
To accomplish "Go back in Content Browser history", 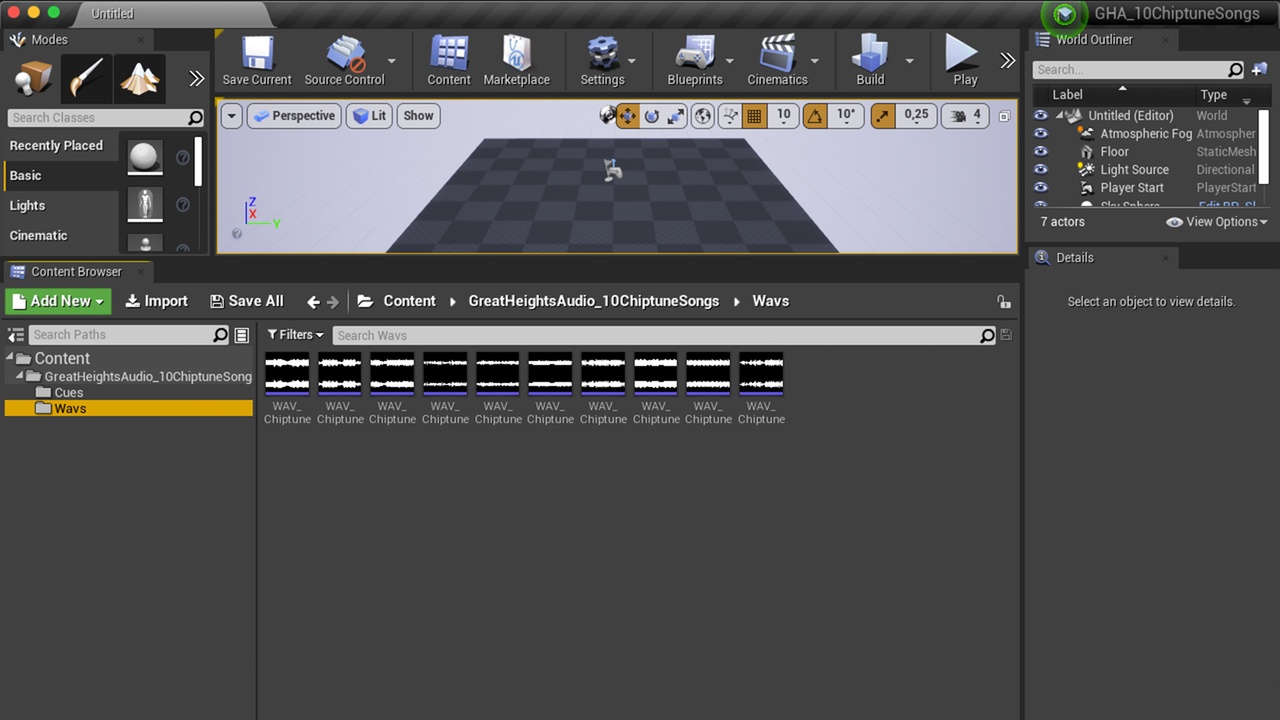I will coord(313,301).
